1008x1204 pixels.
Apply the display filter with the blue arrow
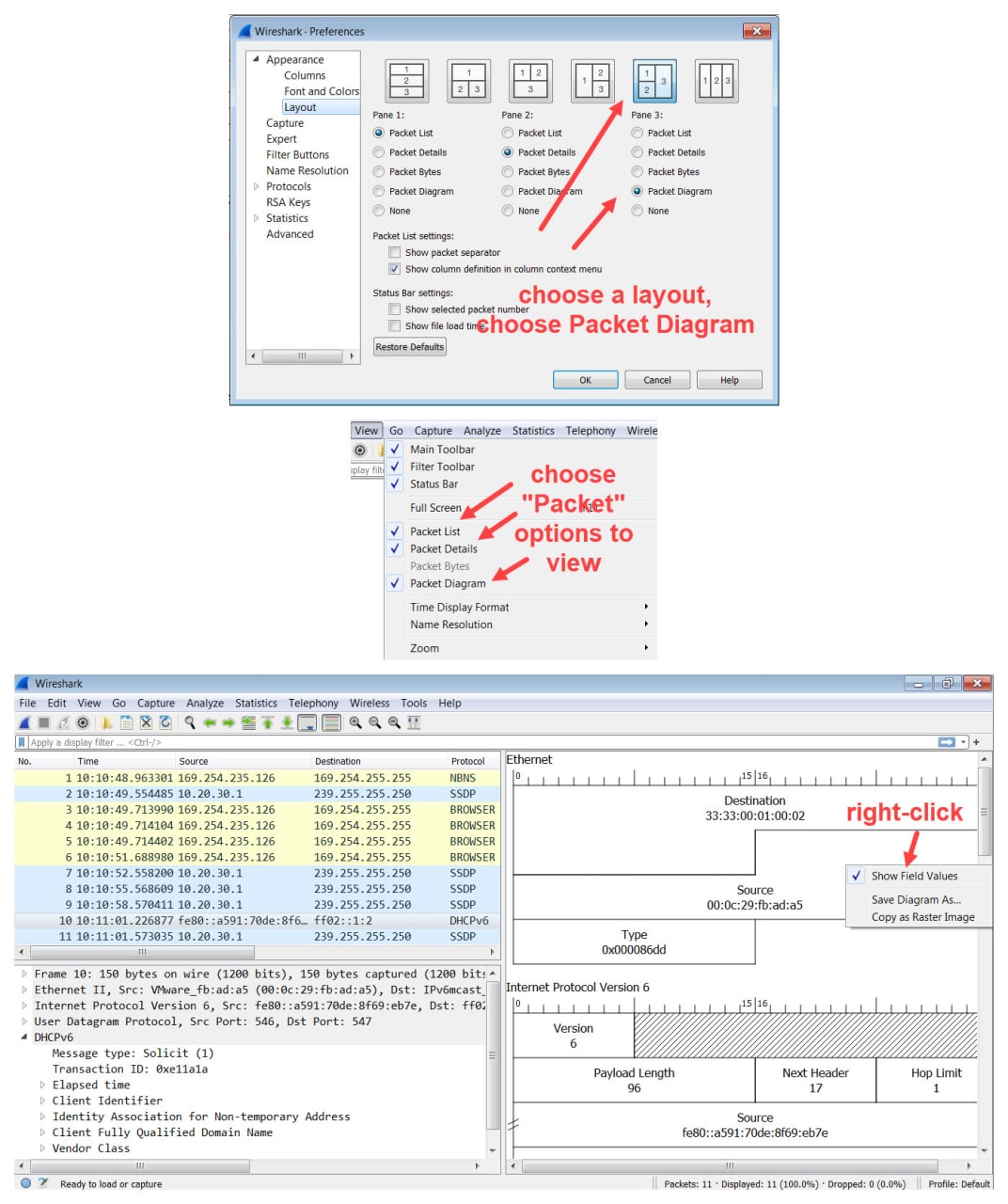click(x=947, y=742)
